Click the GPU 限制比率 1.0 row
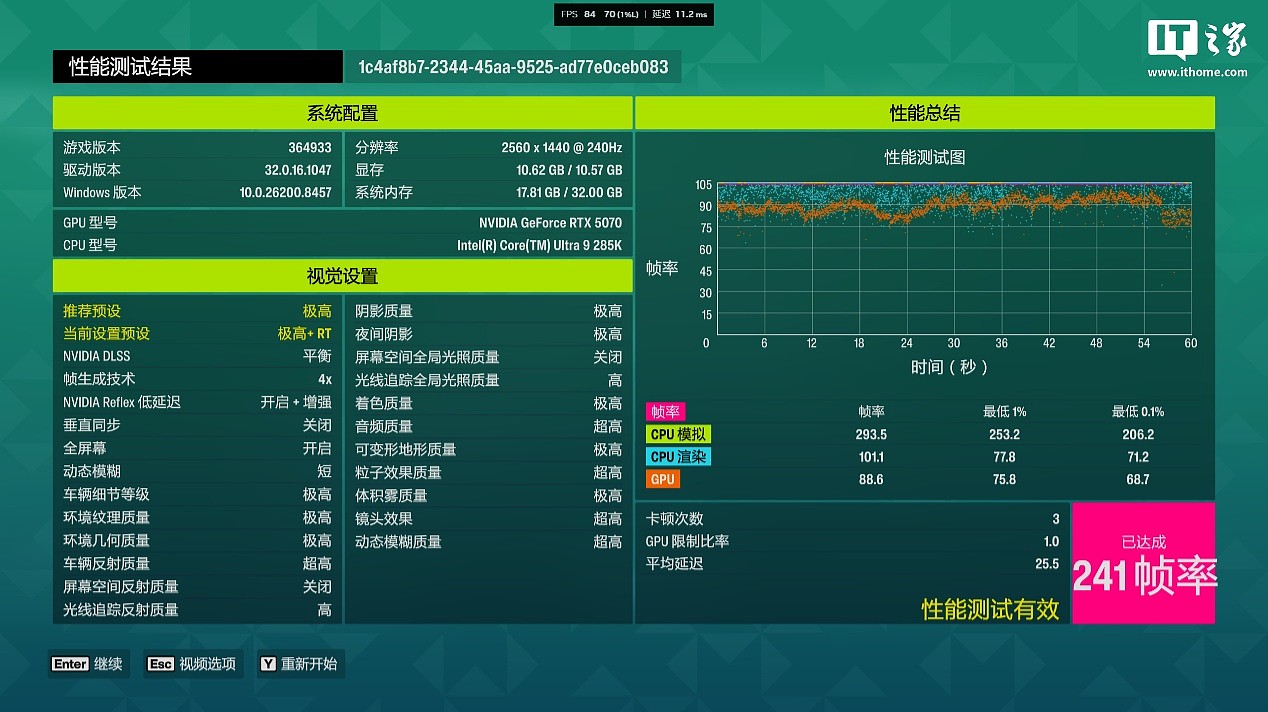 point(852,541)
